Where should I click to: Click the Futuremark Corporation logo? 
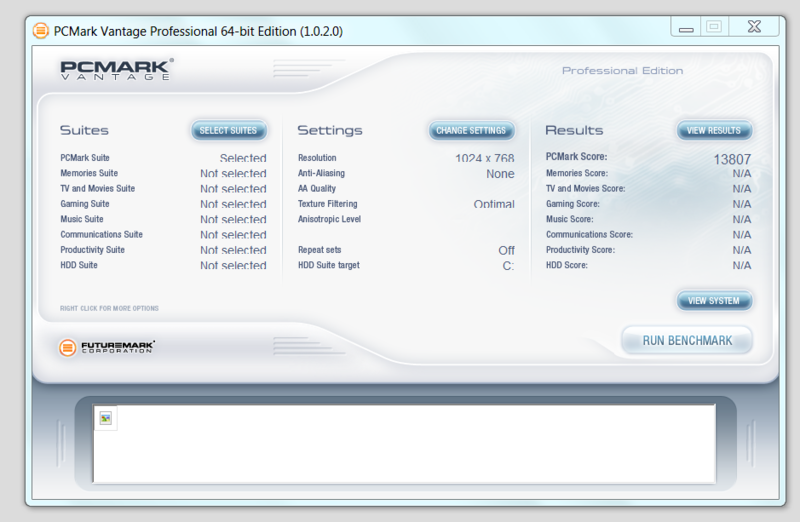[107, 347]
